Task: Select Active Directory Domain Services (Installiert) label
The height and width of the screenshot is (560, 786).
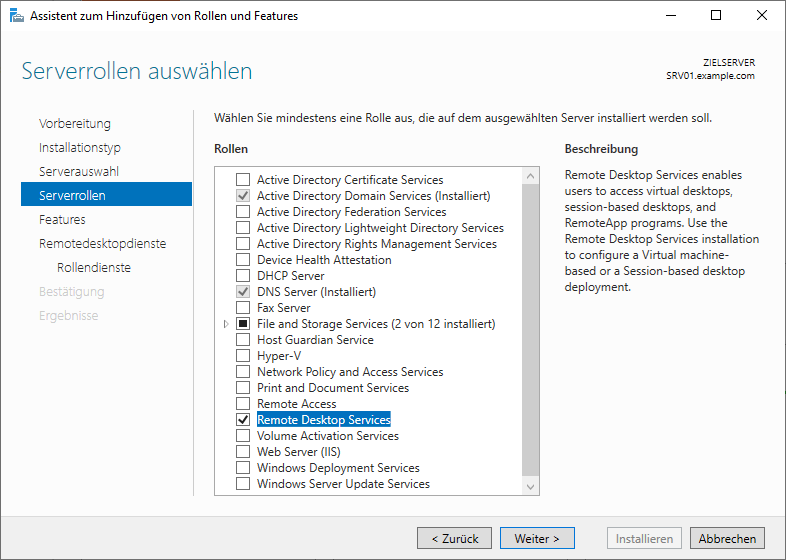Action: 373,196
